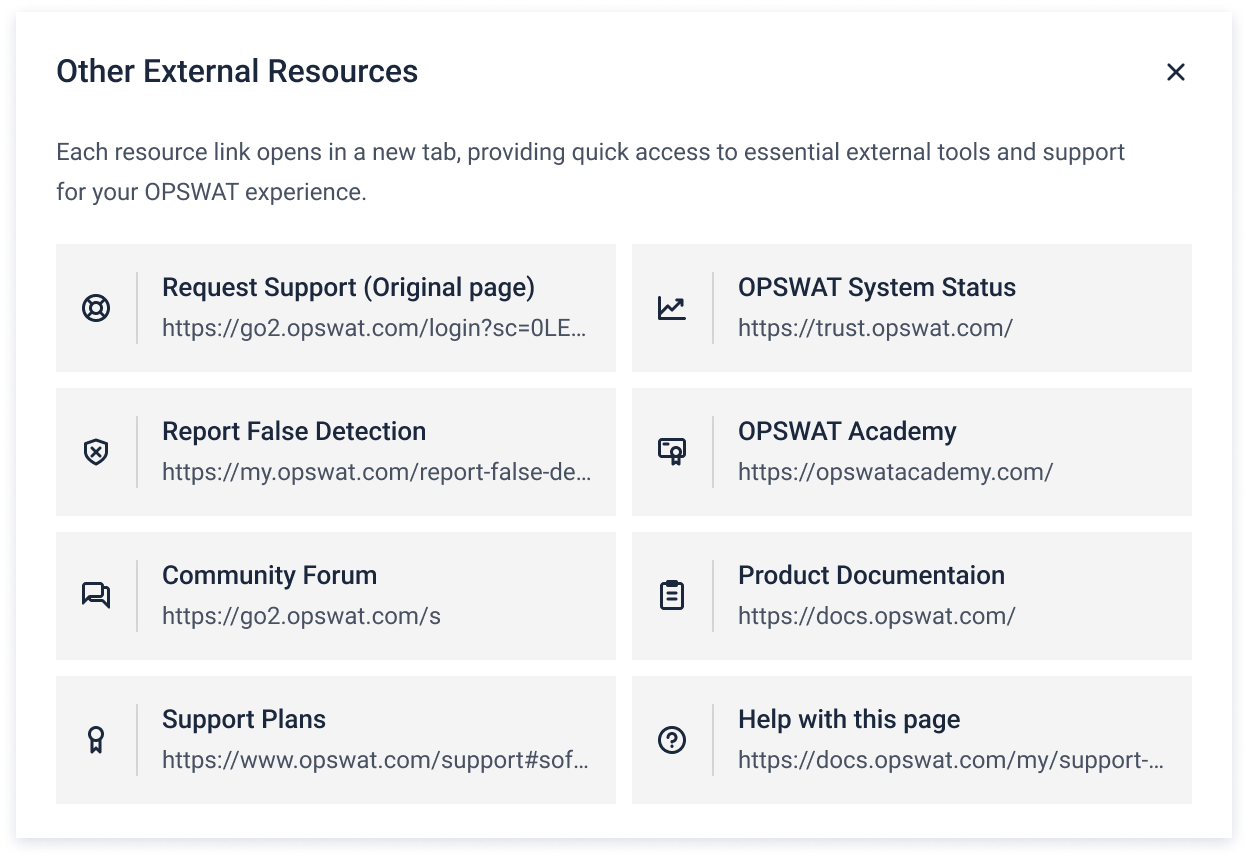Click the Support Plans title
This screenshot has width=1248, height=858.
pyautogui.click(x=244, y=720)
